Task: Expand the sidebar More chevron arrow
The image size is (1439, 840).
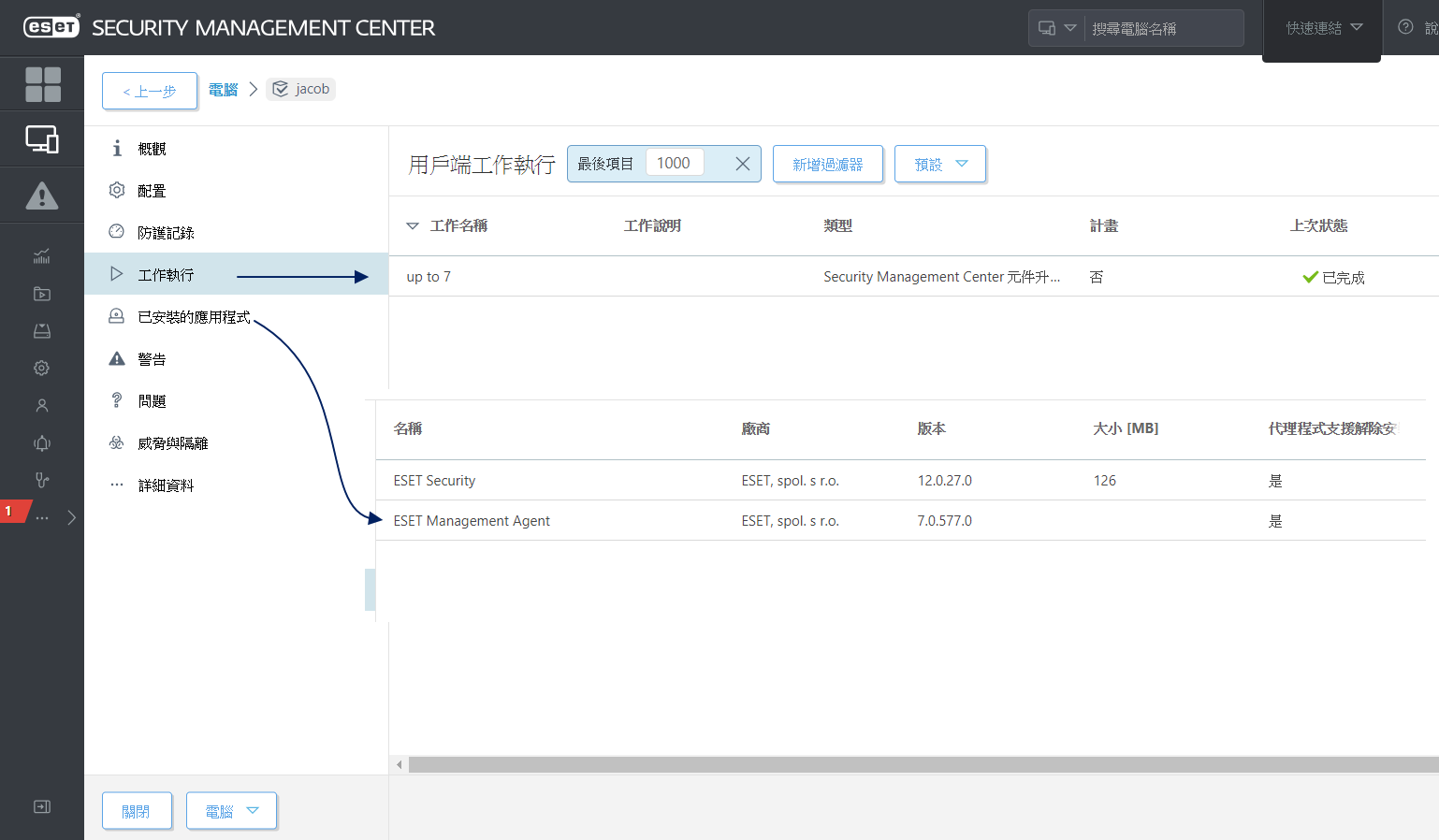Action: (x=72, y=517)
